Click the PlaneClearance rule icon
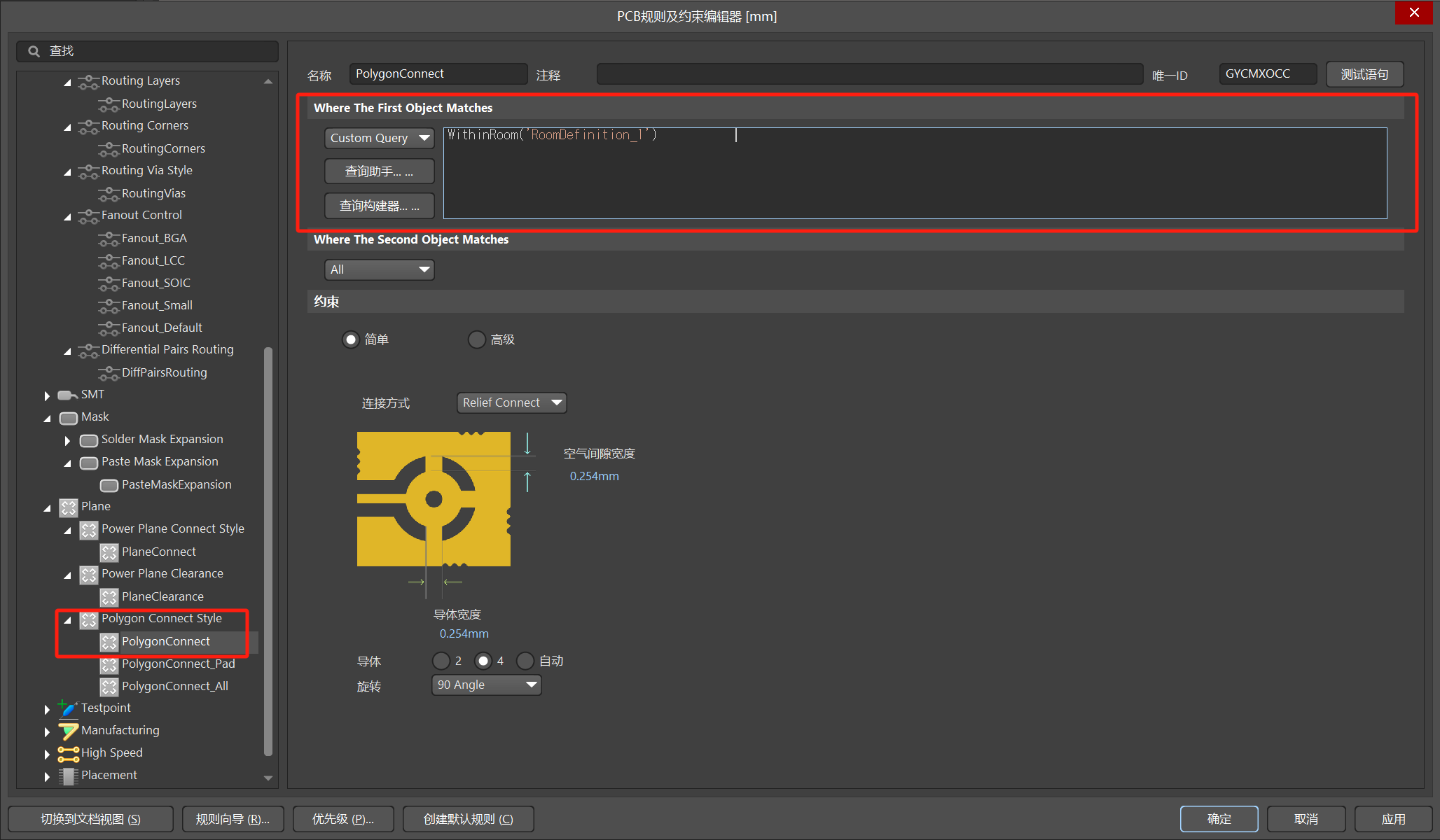 [x=109, y=597]
